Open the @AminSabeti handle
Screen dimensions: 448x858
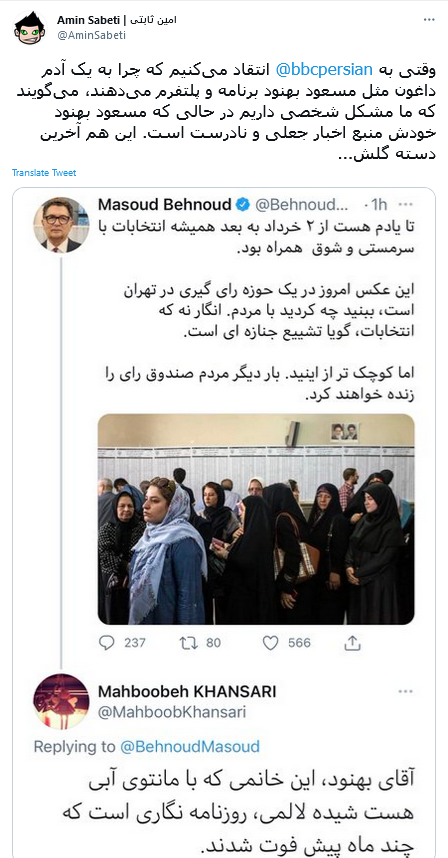[91, 36]
